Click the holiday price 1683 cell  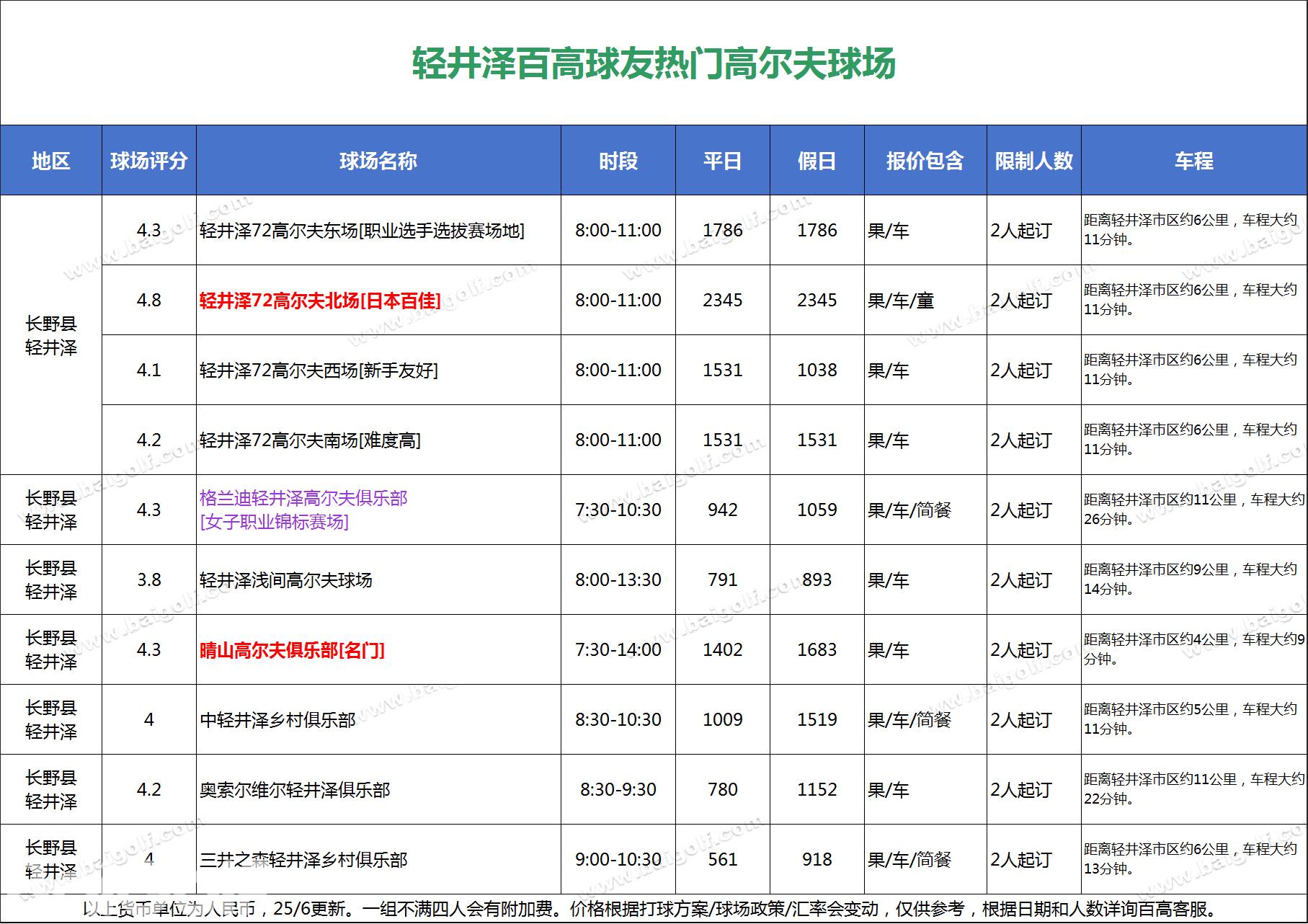(817, 650)
